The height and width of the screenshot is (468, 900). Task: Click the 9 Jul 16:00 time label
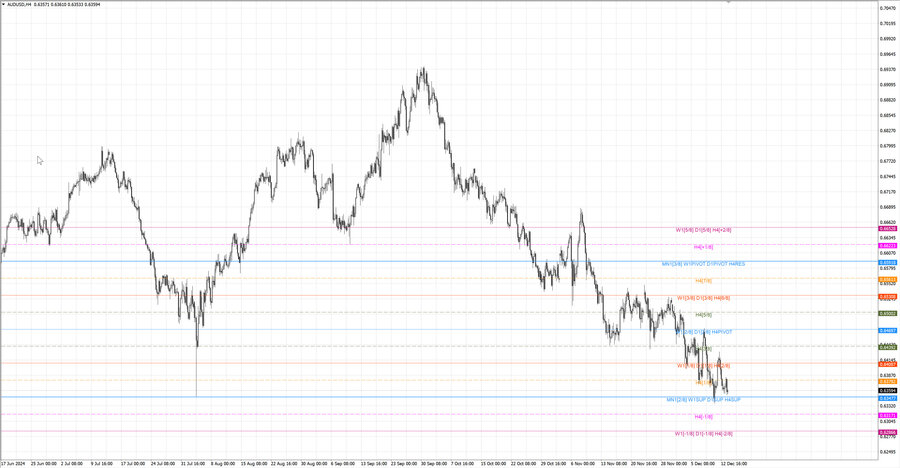pyautogui.click(x=102, y=463)
